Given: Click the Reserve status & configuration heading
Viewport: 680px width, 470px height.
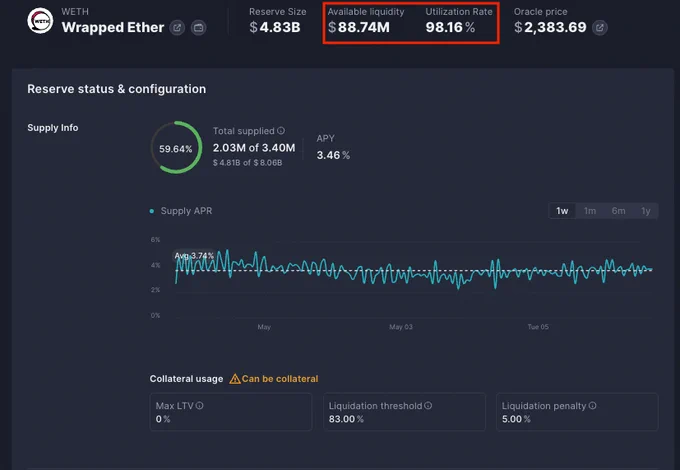Looking at the screenshot, I should coord(117,89).
